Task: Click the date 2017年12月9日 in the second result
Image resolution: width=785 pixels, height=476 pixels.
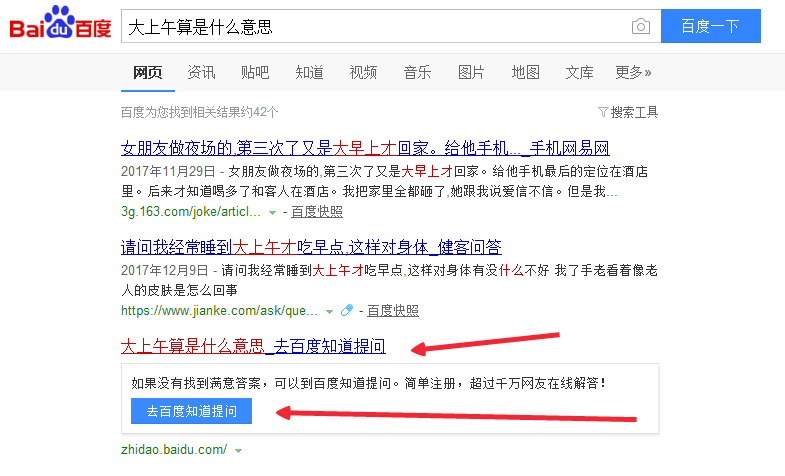Action: pyautogui.click(x=165, y=271)
